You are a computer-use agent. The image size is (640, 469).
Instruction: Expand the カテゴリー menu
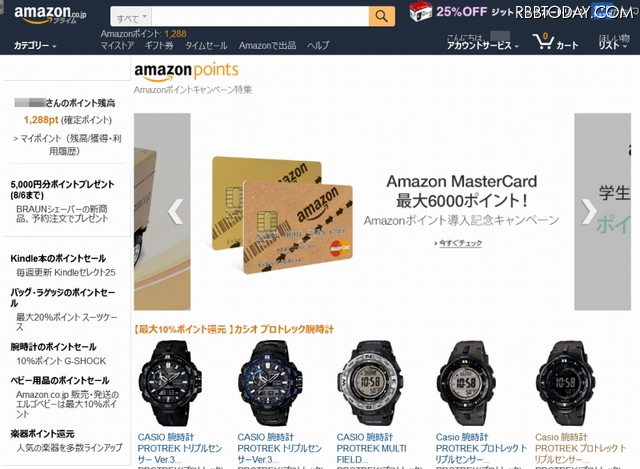tap(35, 46)
